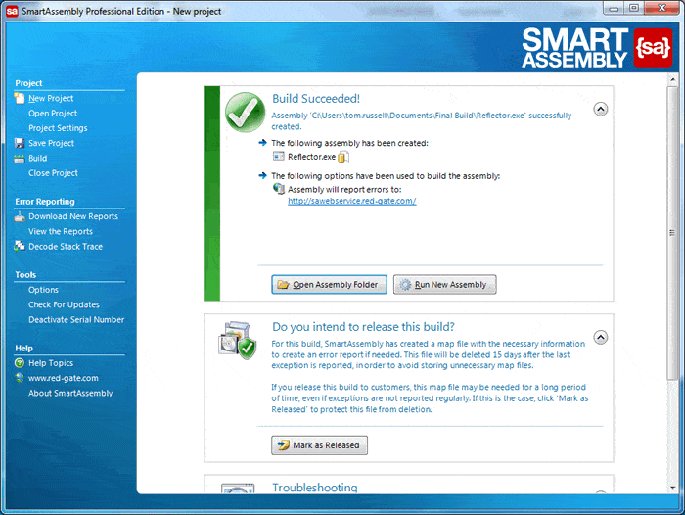Open the sawebservice.red-gate.com link

[351, 201]
